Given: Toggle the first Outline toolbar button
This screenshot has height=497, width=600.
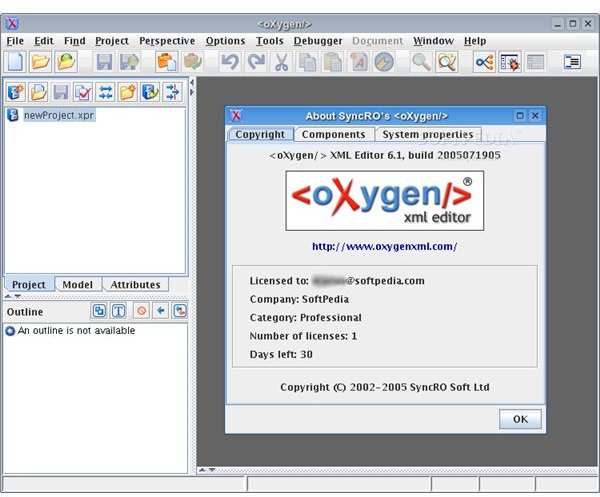Looking at the screenshot, I should click(99, 311).
